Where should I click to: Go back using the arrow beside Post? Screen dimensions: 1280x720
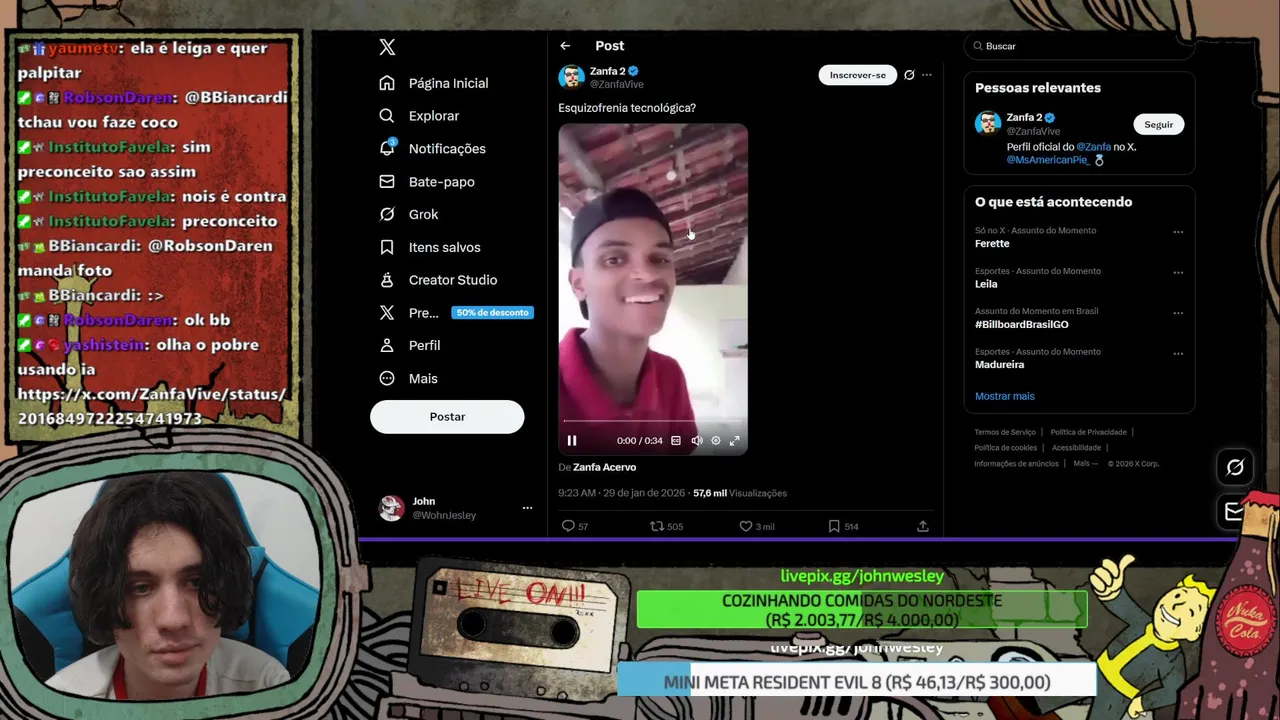point(565,46)
